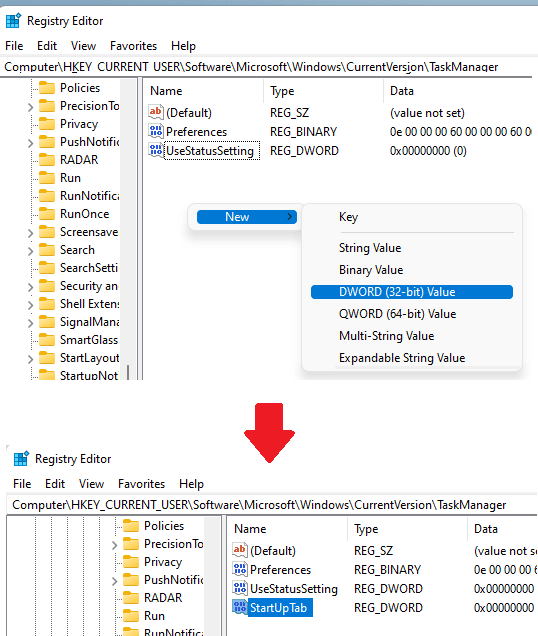Click the (Default) string value icon in the upper window
The width and height of the screenshot is (538, 636).
(x=156, y=112)
